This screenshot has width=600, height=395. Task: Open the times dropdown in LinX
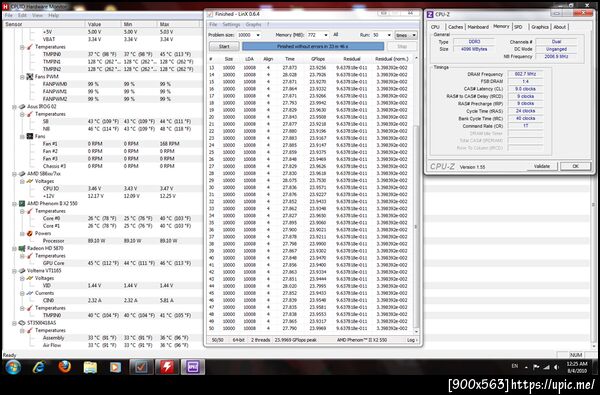[406, 35]
